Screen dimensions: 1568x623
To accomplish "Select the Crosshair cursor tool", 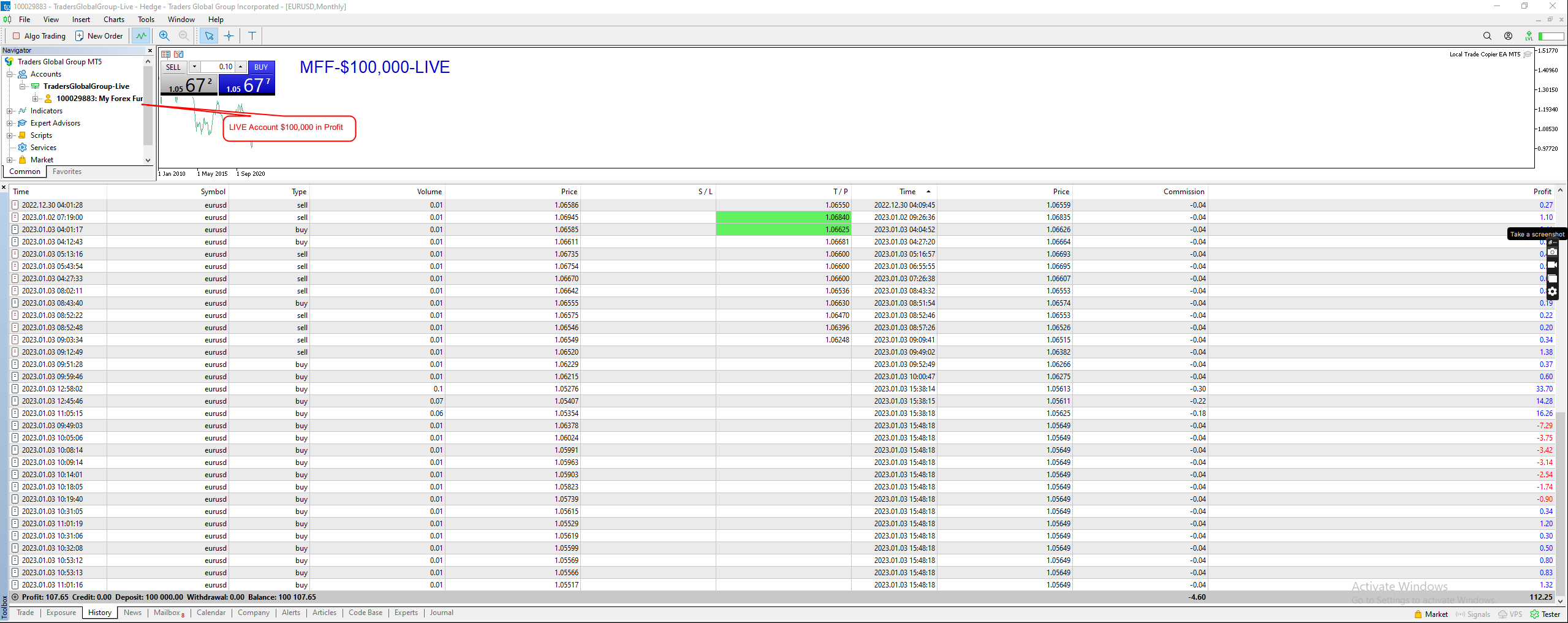I will 229,36.
